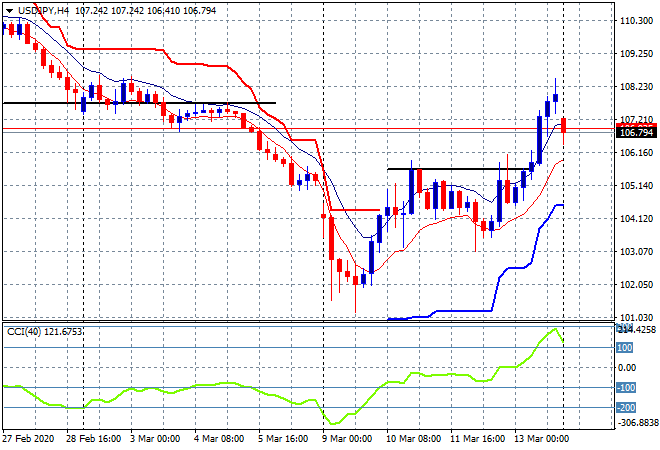Click the CCI minimum value -306.8838
The width and height of the screenshot is (660, 450).
pyautogui.click(x=638, y=422)
